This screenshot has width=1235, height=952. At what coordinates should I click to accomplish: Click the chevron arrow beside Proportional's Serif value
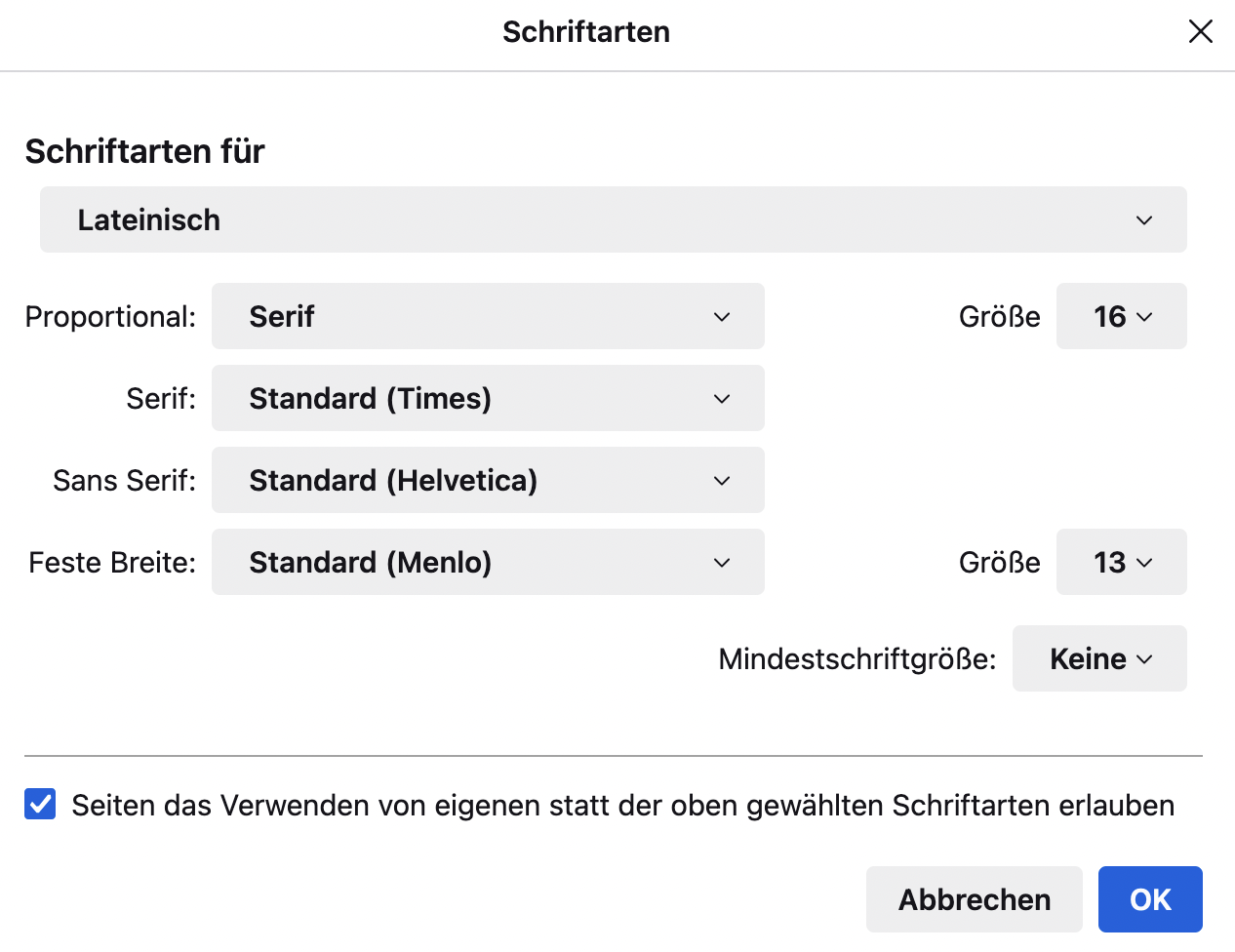722,317
